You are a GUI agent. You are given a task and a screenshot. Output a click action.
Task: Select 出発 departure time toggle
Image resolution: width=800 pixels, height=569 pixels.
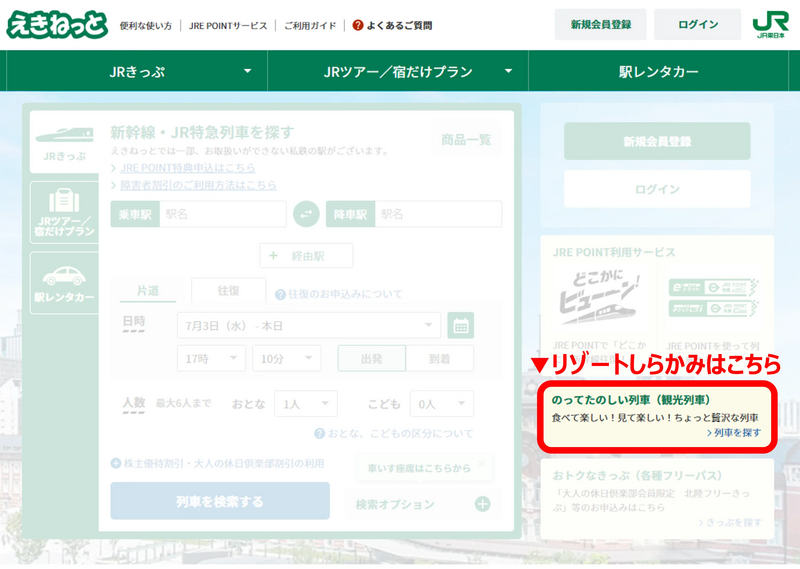click(371, 358)
